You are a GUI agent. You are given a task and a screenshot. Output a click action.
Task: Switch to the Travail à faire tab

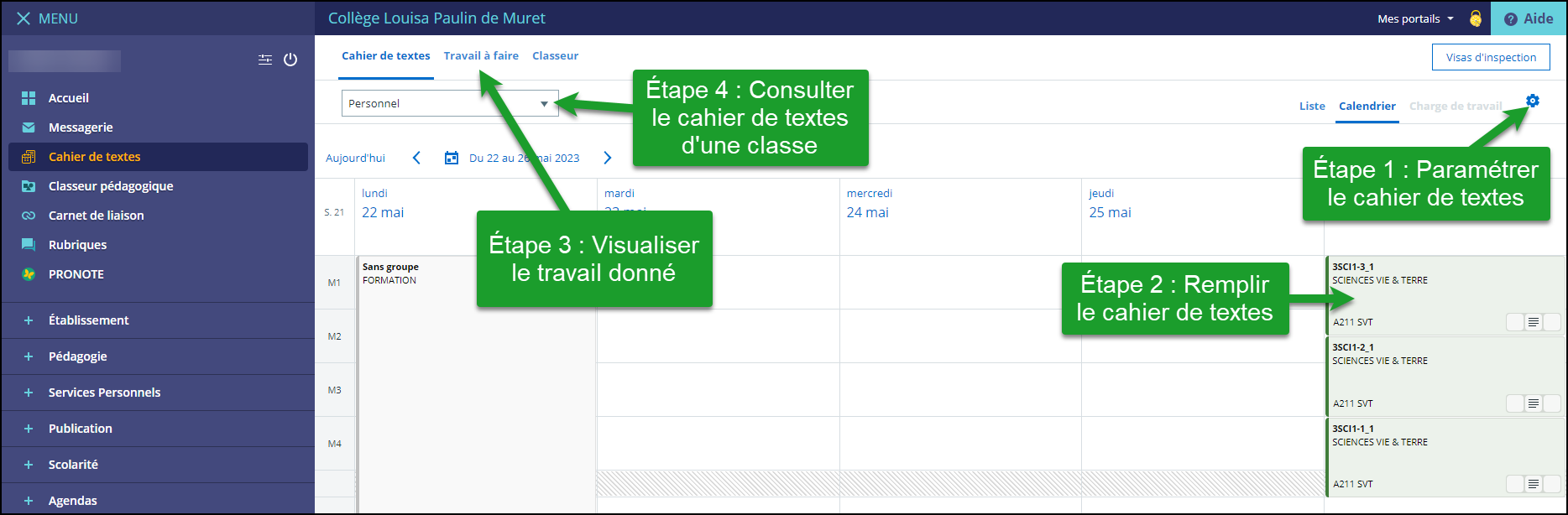[x=481, y=56]
